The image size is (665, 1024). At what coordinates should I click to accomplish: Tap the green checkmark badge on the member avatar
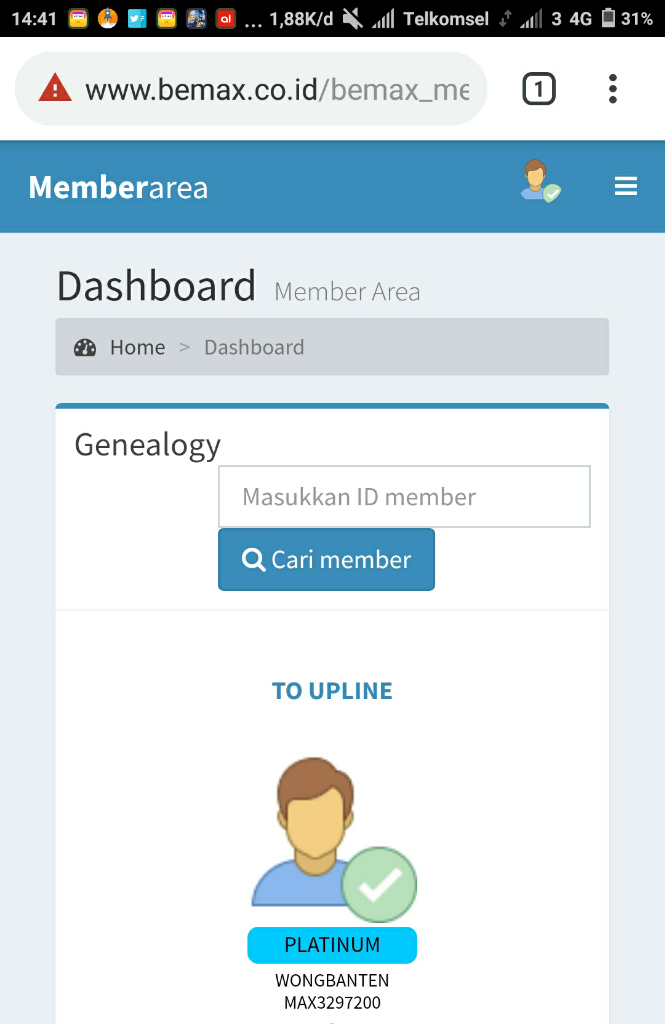[x=380, y=884]
